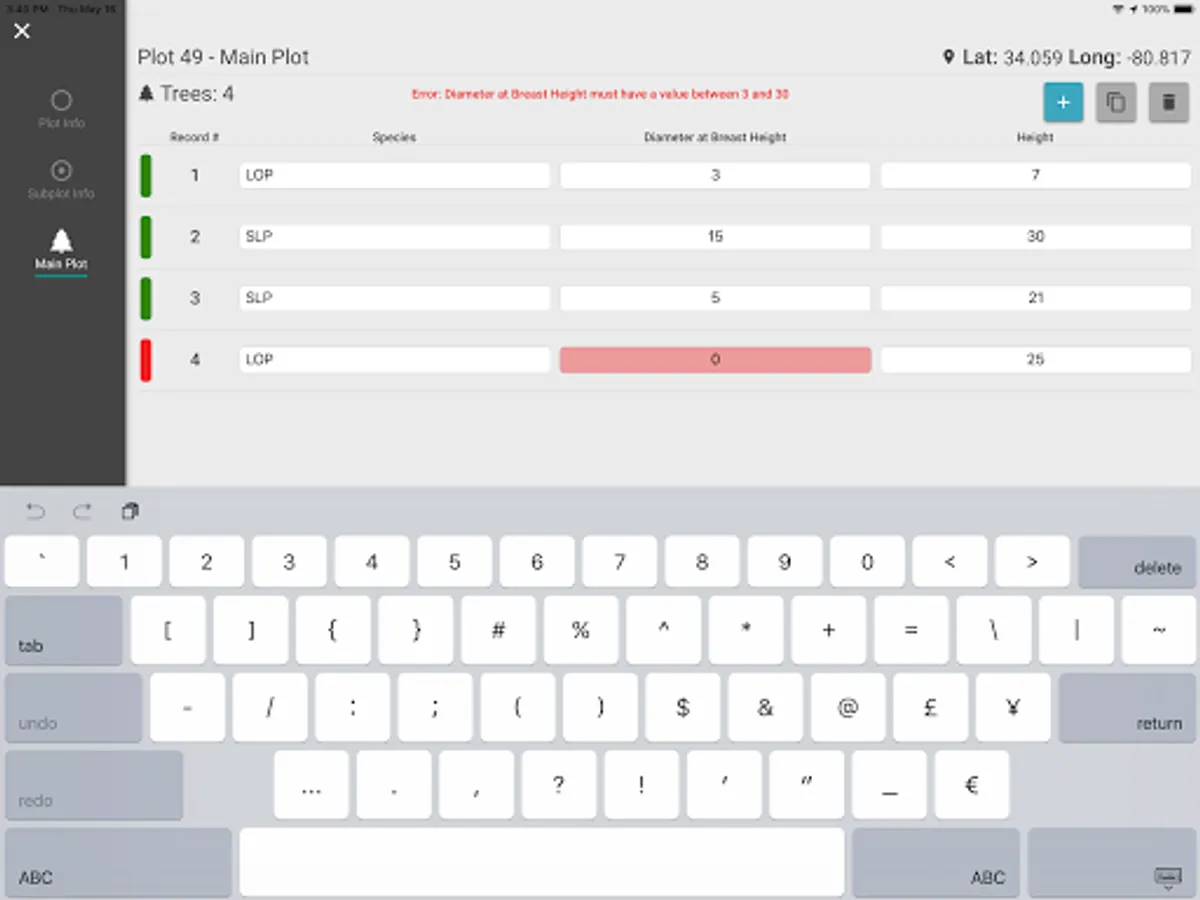
Task: Edit species field of record 1 (LOP)
Action: [395, 175]
